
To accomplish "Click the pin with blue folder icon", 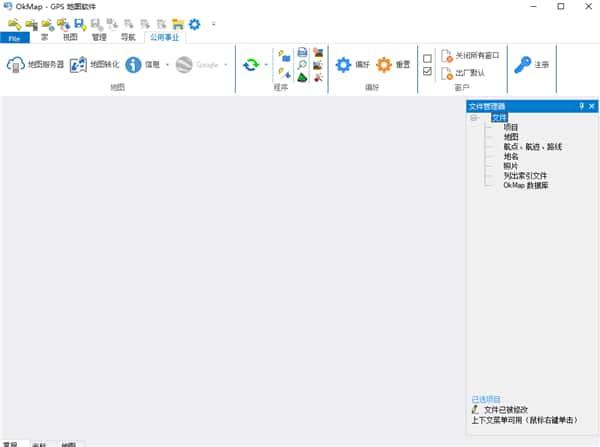I will pos(284,56).
